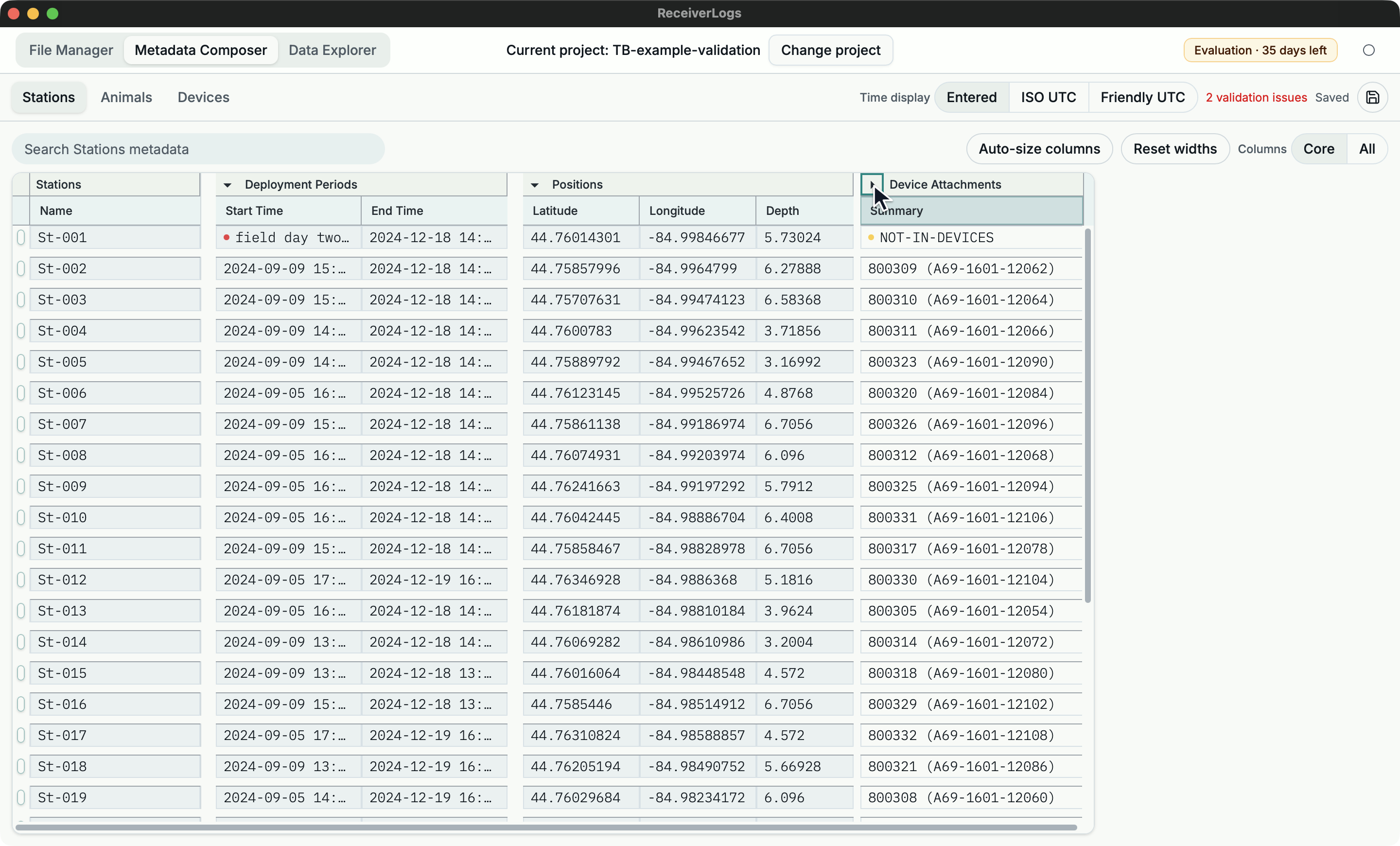This screenshot has width=1400, height=846.
Task: Switch time display to Entered
Action: pos(972,97)
